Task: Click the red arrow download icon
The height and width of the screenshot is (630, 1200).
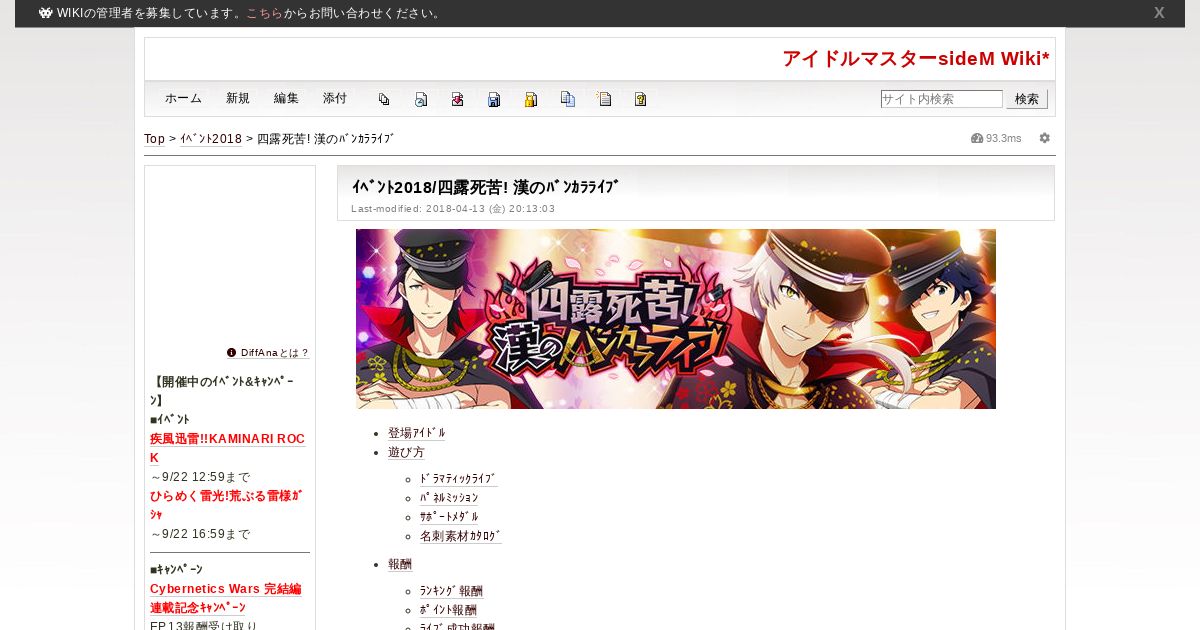Action: click(x=457, y=99)
